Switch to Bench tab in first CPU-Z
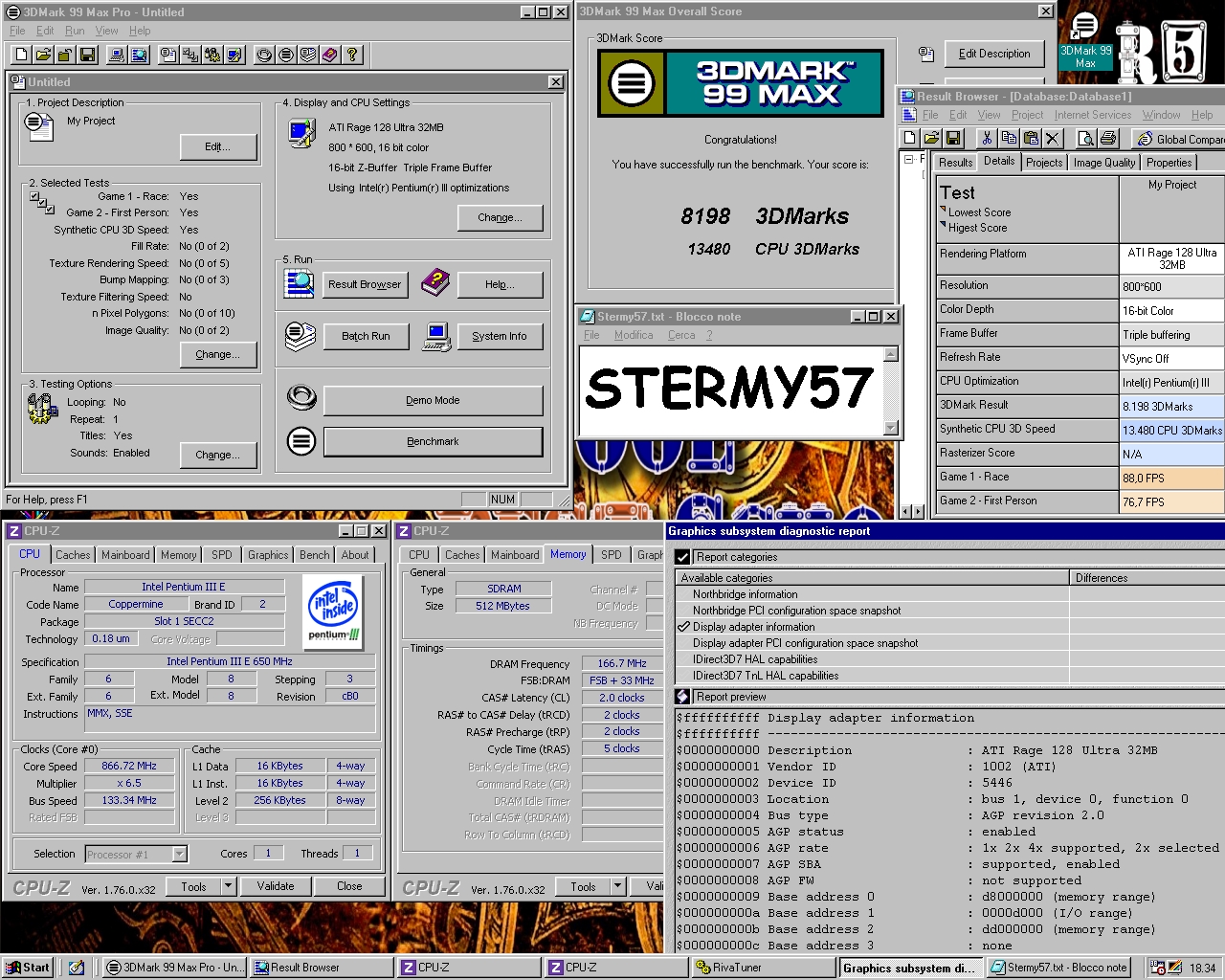The width and height of the screenshot is (1225, 980). pos(314,555)
